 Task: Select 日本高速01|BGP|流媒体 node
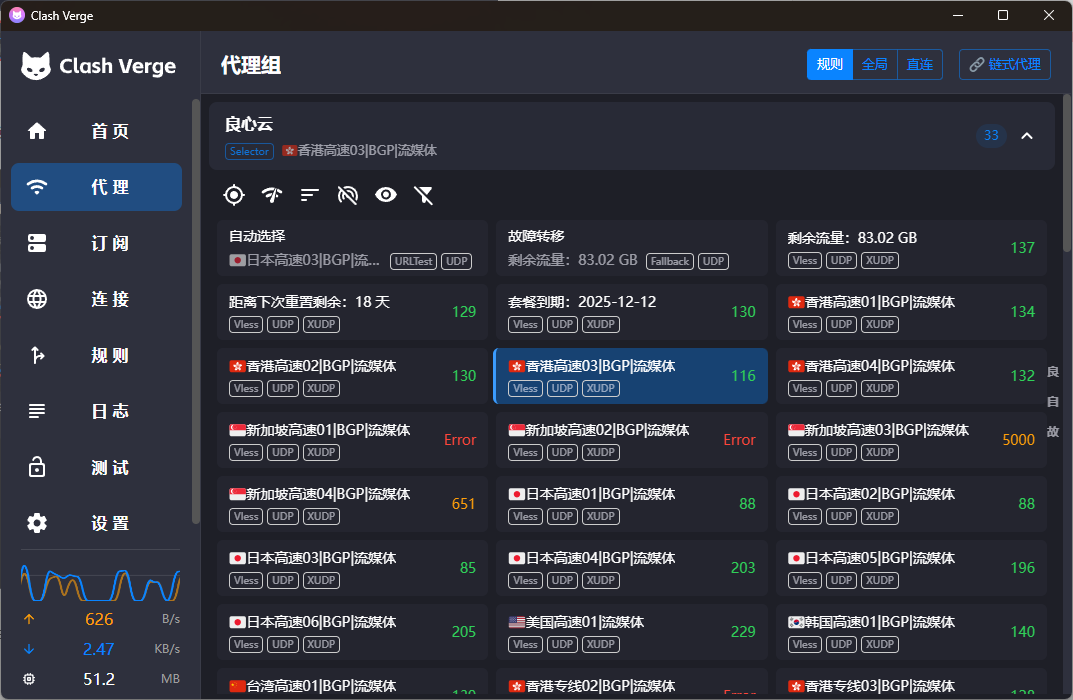(x=632, y=504)
